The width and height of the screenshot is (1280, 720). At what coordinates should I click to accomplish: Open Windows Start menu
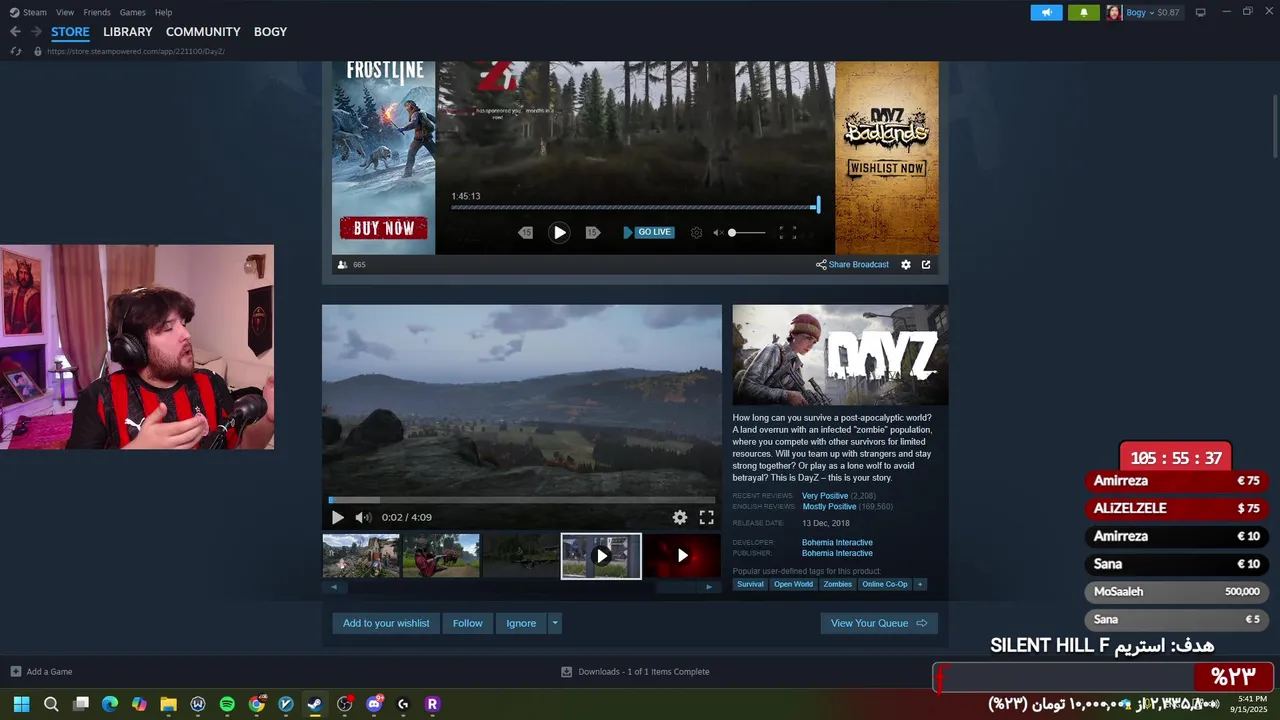[x=21, y=704]
